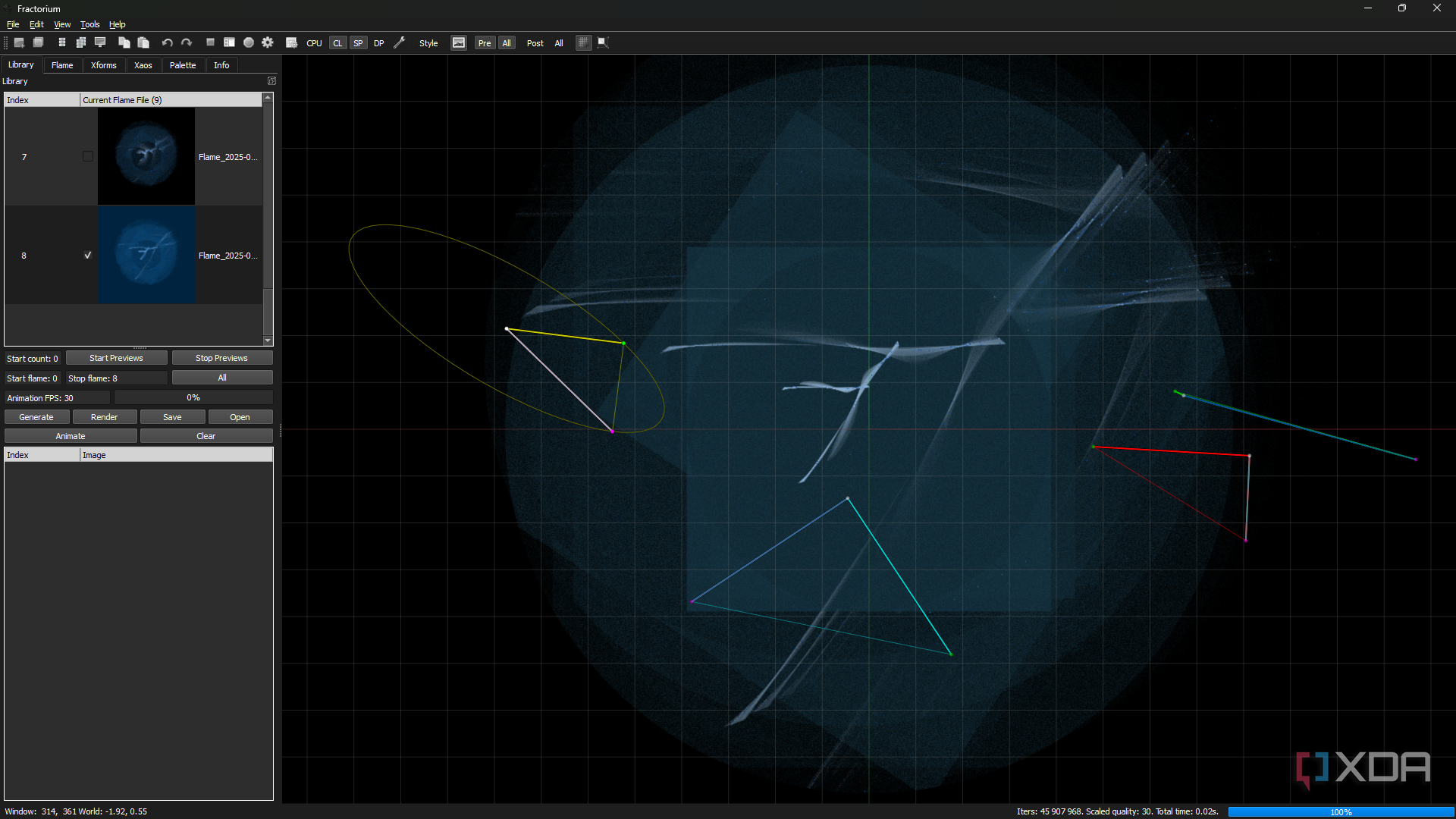
Task: Click the multi-stack save-all icon in toolbar
Action: [81, 42]
